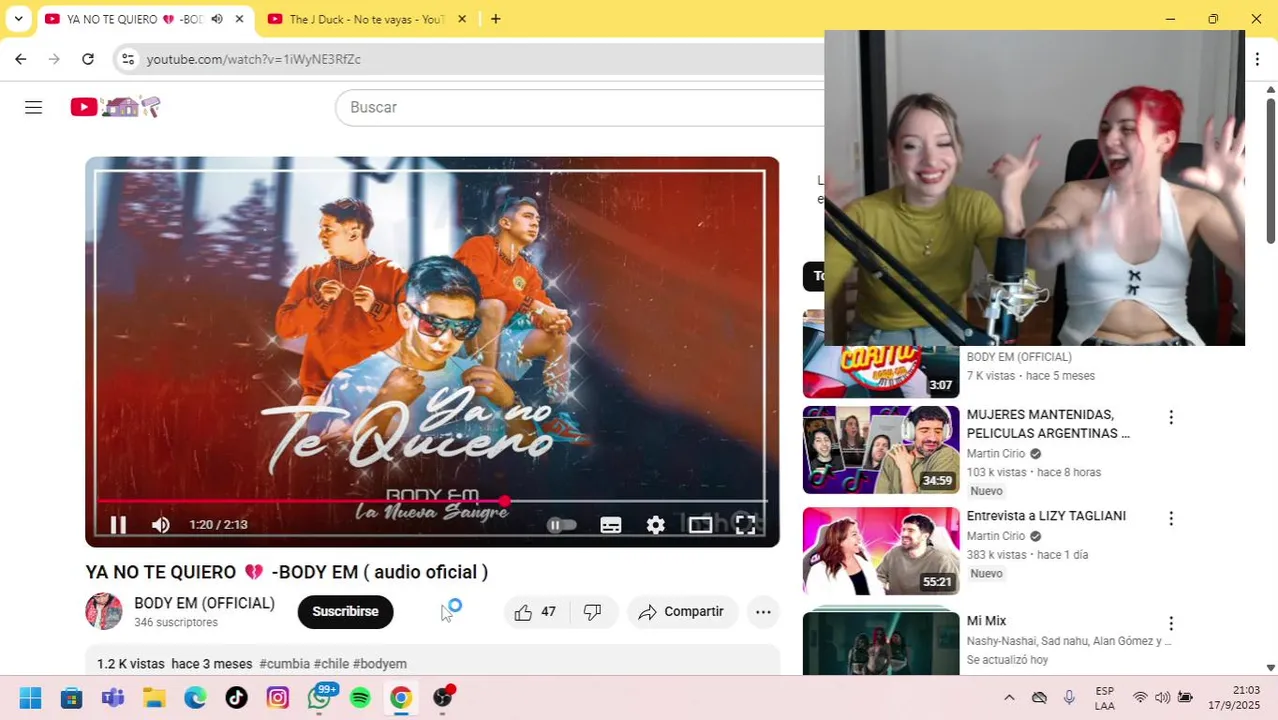Like the video with thumbs up
The height and width of the screenshot is (720, 1278).
tap(535, 612)
